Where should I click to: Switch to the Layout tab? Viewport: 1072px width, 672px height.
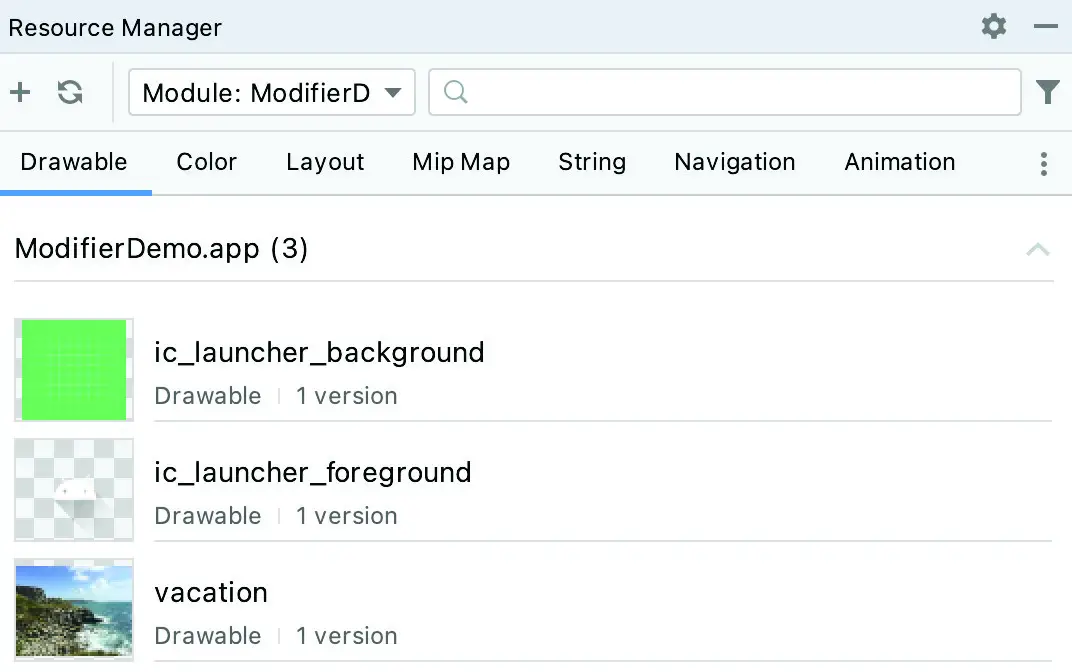tap(325, 162)
